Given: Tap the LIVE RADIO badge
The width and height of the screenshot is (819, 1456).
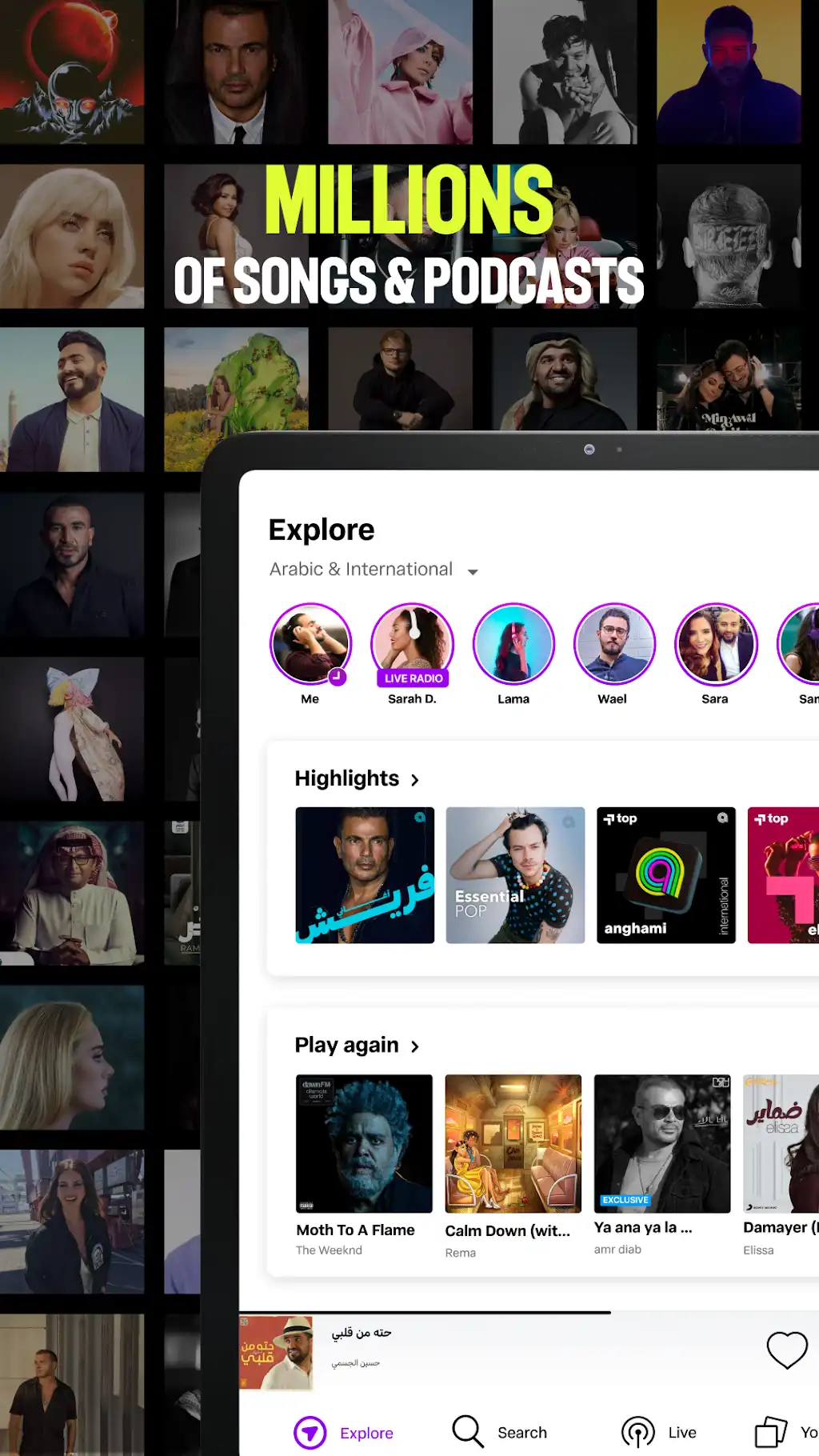Looking at the screenshot, I should click(413, 678).
